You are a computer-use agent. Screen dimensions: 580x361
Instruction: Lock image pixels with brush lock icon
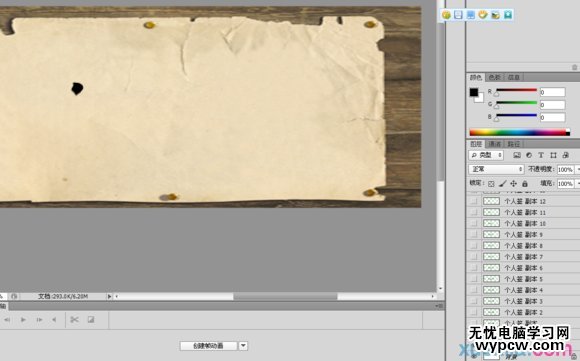[502, 183]
